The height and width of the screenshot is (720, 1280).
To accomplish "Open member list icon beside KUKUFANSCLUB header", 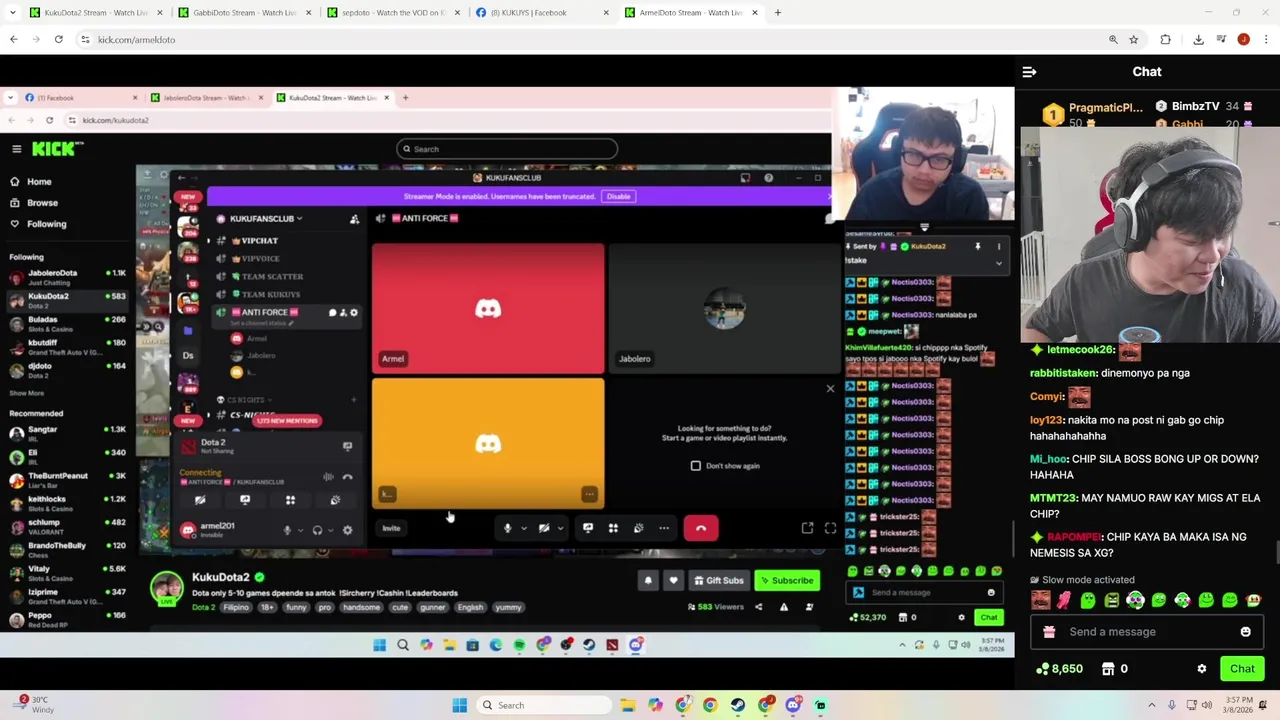I will pos(354,219).
